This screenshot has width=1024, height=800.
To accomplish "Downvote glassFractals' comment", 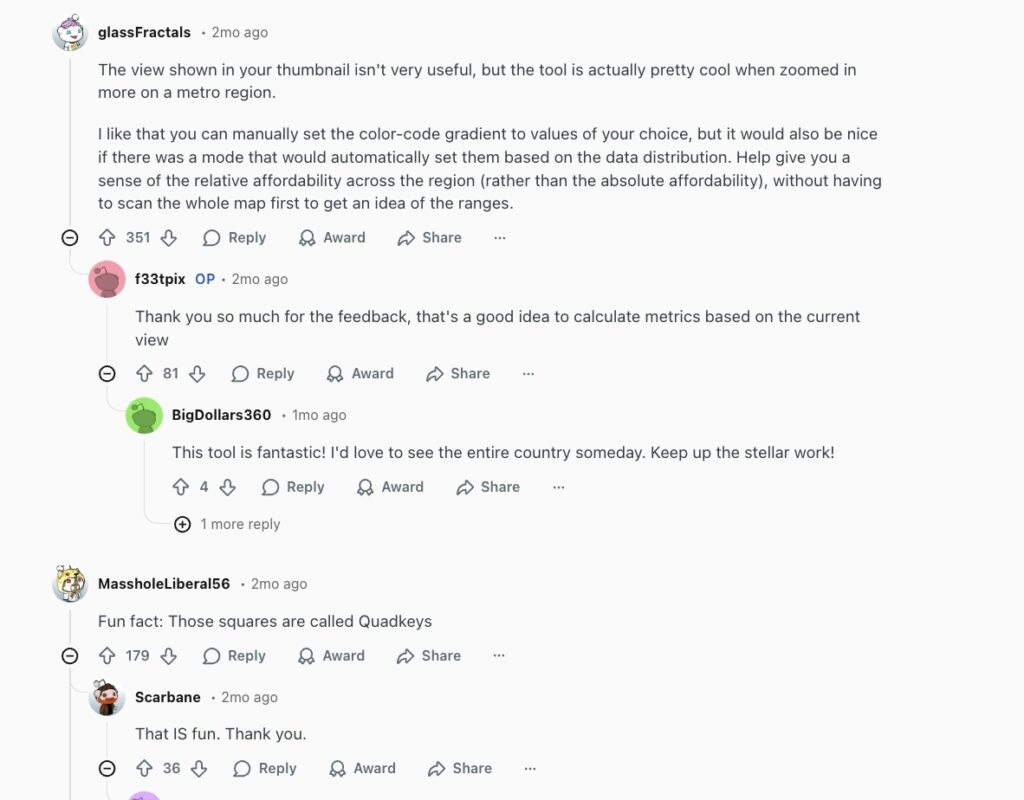I will coord(168,238).
